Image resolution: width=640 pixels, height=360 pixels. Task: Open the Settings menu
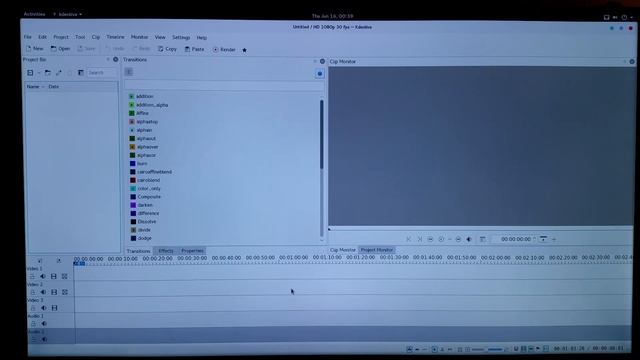pyautogui.click(x=181, y=37)
